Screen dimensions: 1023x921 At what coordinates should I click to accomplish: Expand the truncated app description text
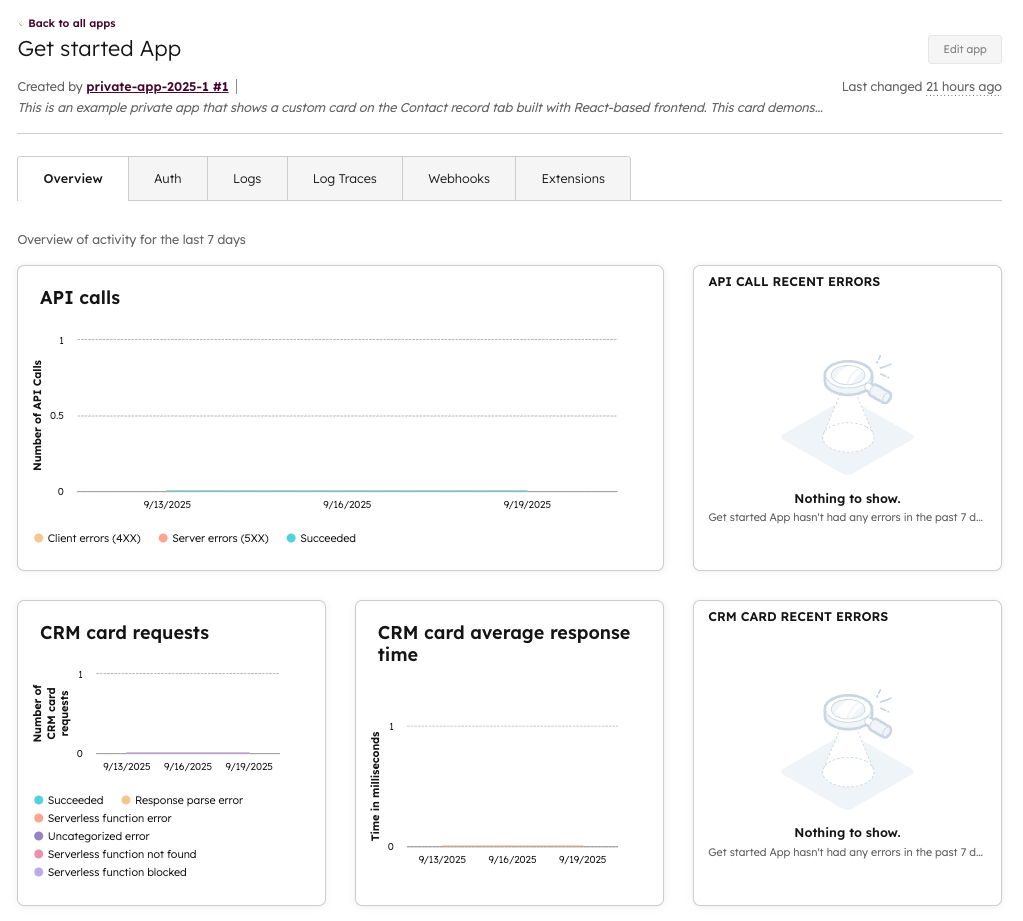coord(420,108)
